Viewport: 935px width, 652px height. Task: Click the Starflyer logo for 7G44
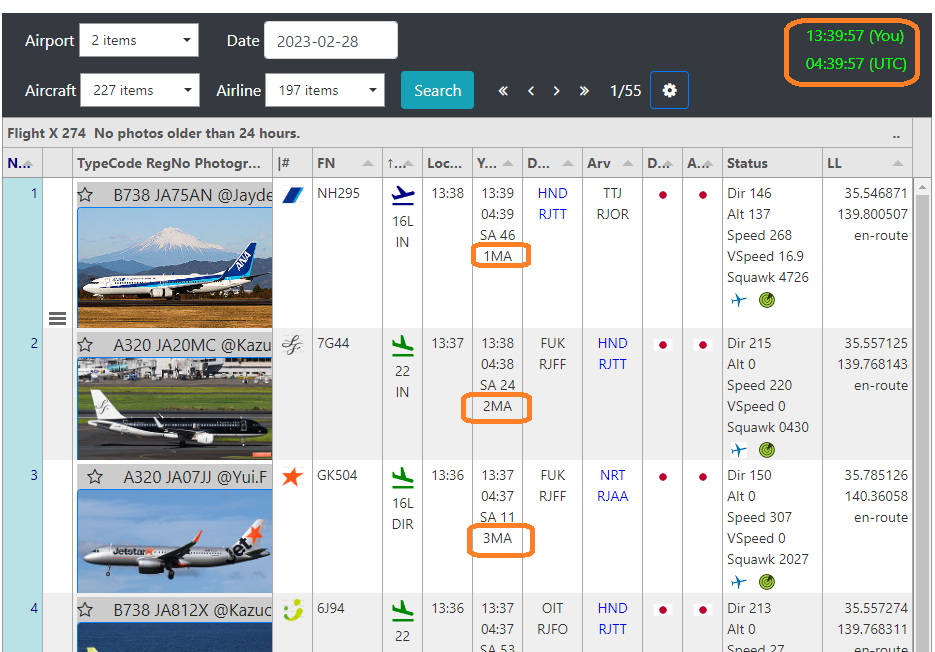(292, 345)
